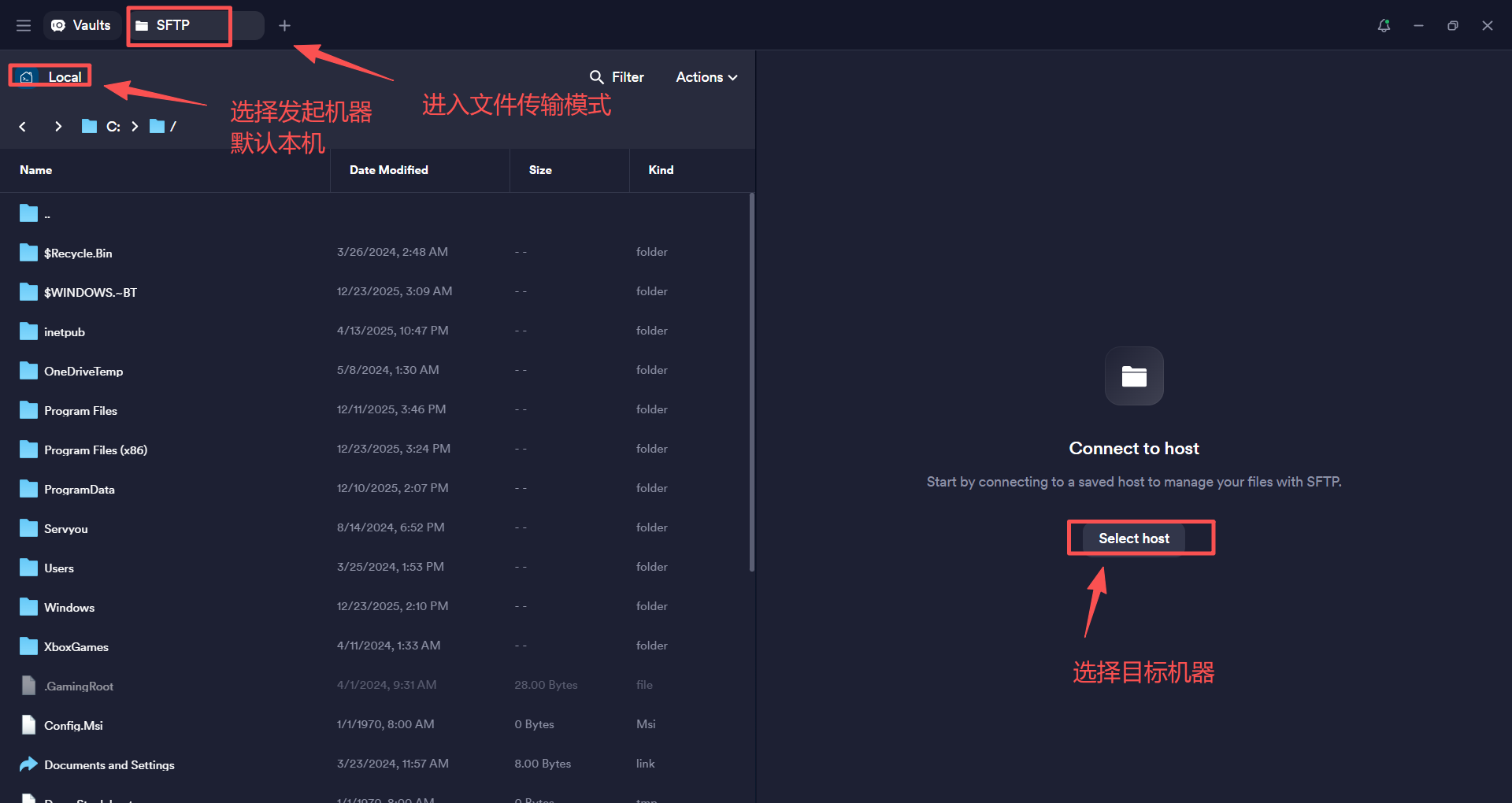Select the Program Files (x86) folder

[95, 450]
